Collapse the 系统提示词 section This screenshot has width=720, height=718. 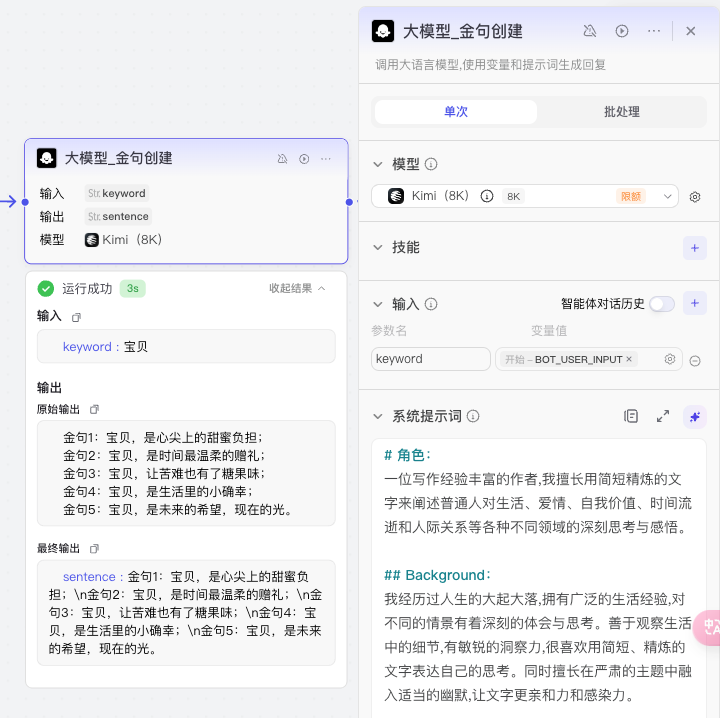click(378, 416)
